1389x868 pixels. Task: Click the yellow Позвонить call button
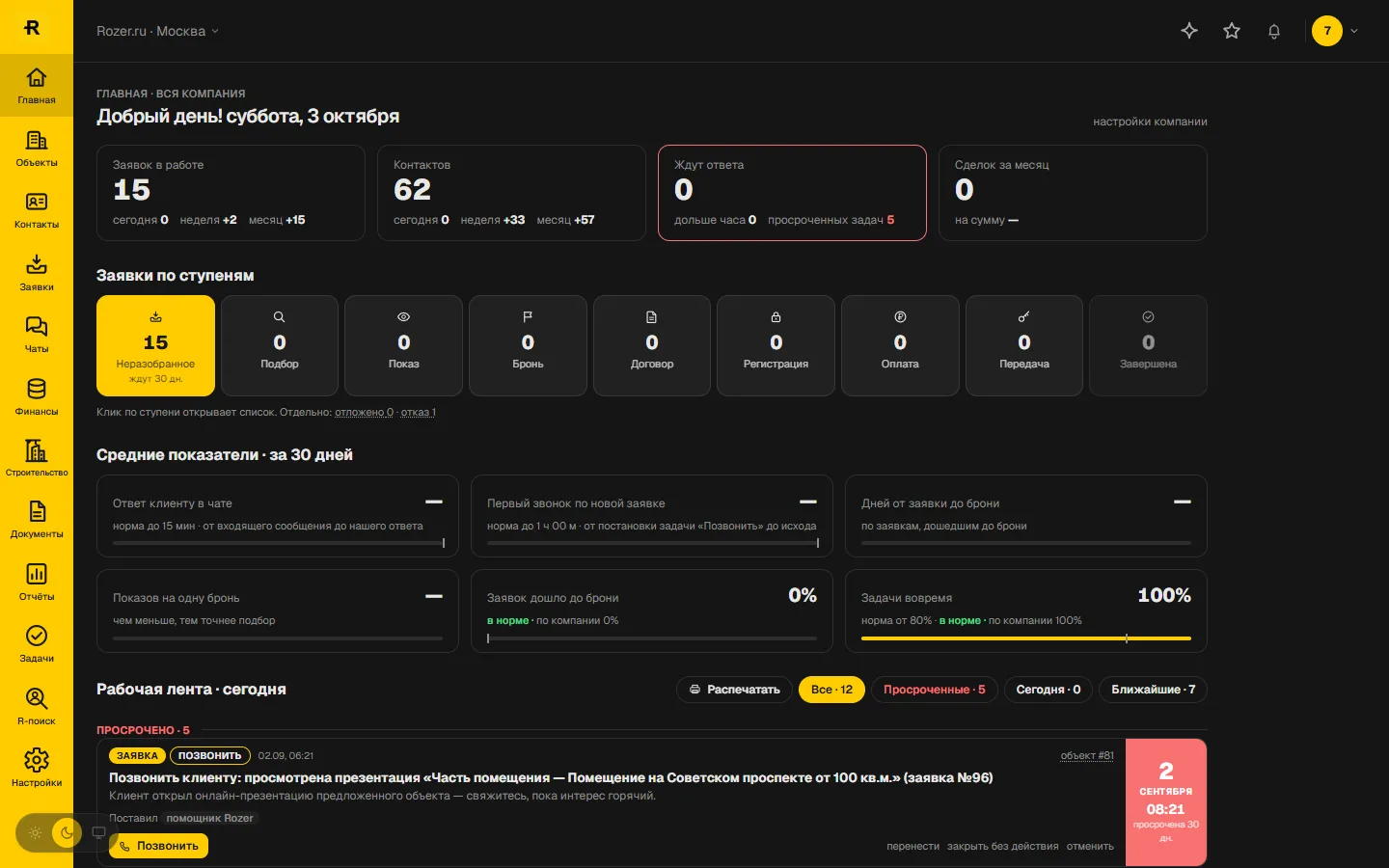coord(158,846)
